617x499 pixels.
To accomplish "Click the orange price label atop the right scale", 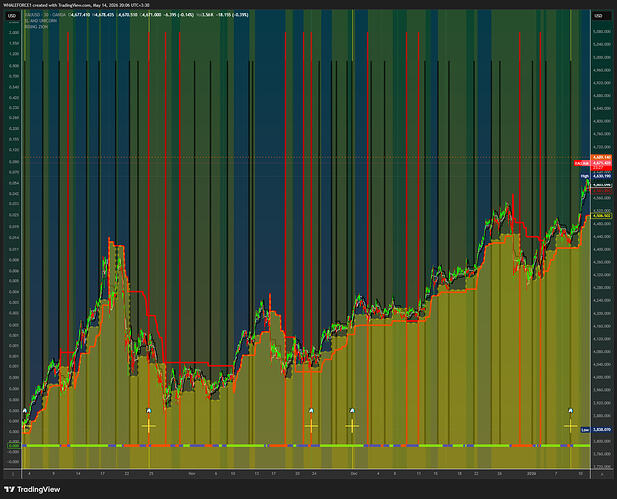I will pos(601,157).
